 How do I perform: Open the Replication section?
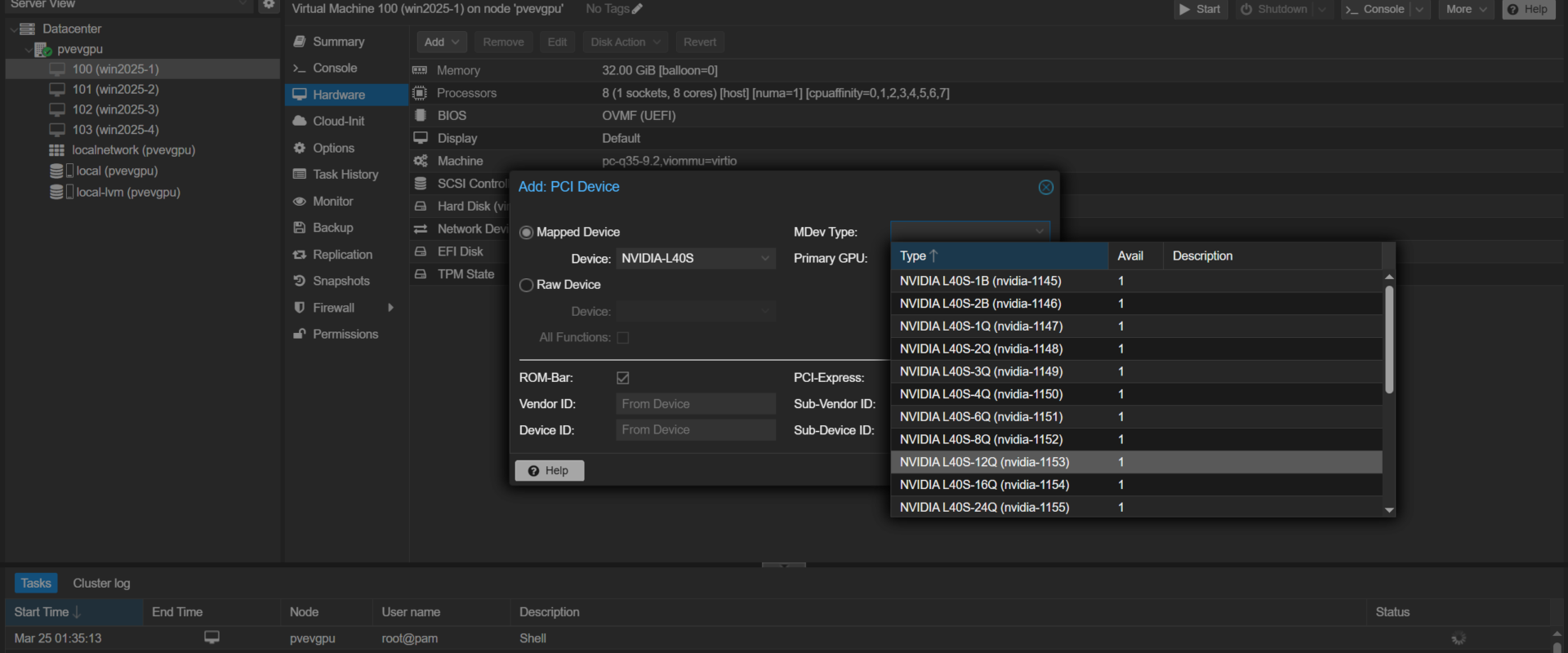[x=346, y=255]
